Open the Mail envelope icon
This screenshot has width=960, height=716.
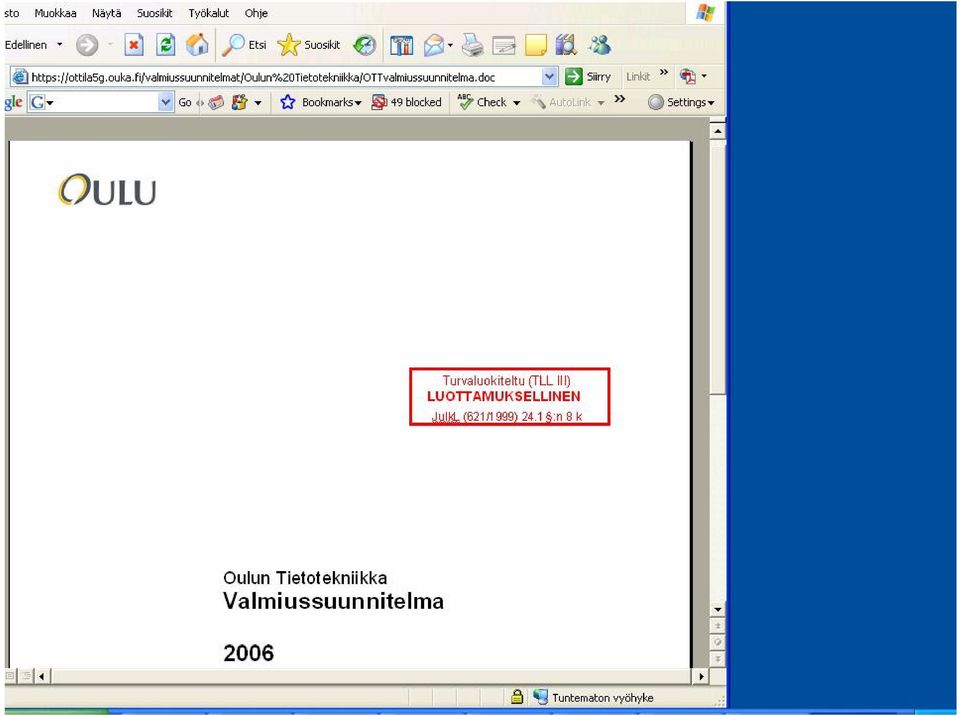tap(433, 45)
